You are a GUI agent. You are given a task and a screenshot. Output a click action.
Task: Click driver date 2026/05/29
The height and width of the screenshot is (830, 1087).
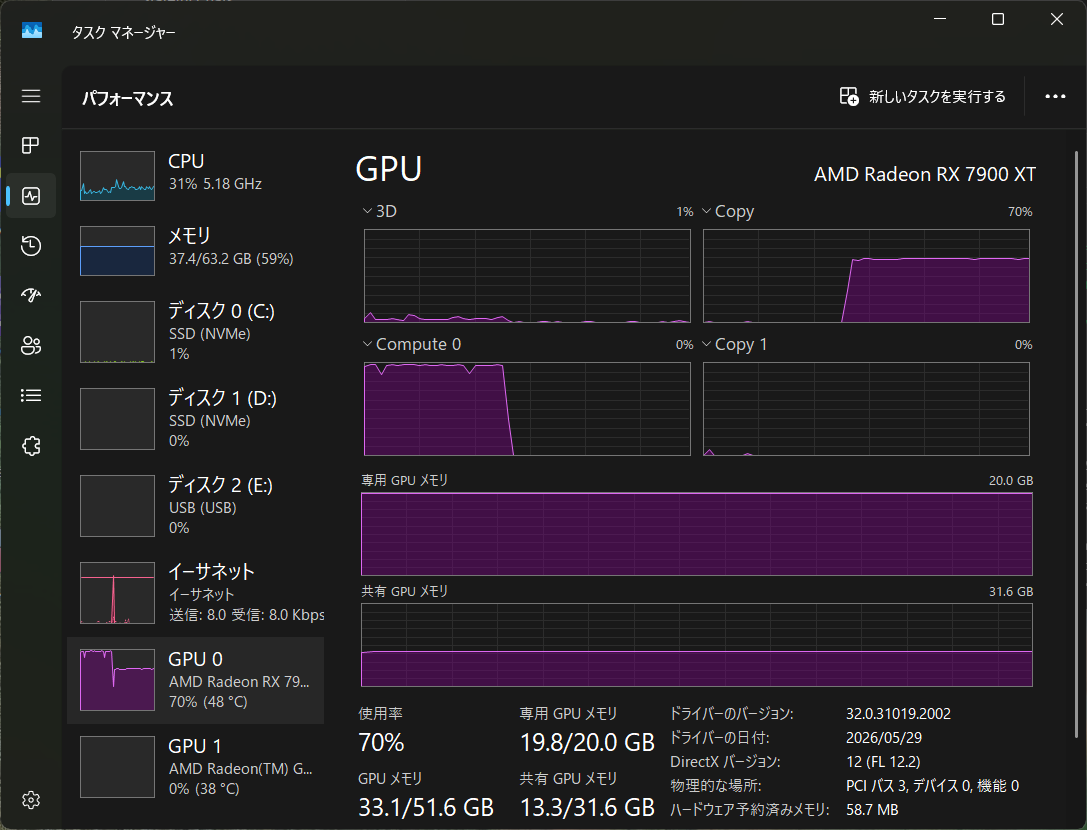point(884,738)
